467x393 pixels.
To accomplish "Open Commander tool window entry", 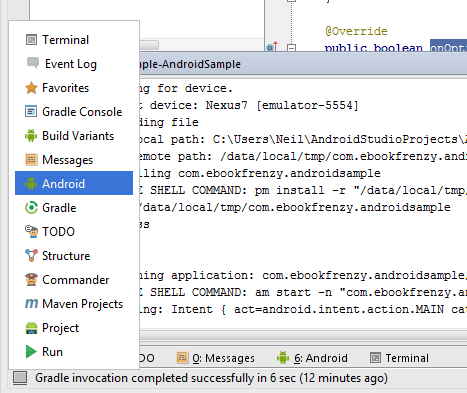I will click(x=74, y=280).
